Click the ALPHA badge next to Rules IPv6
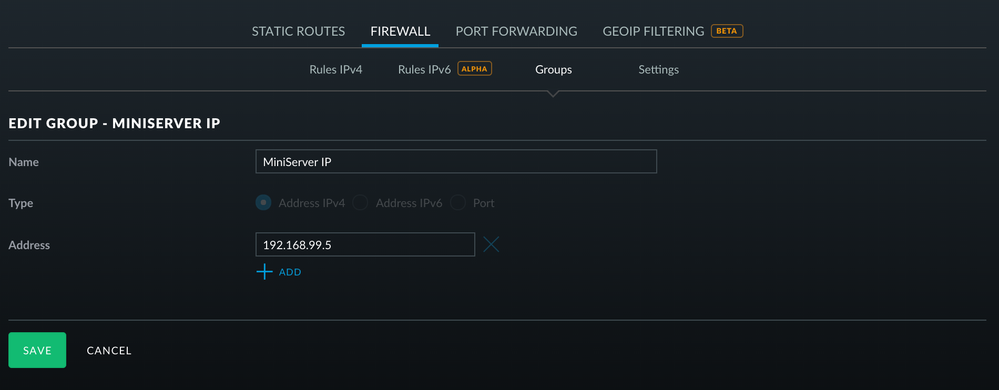This screenshot has width=999, height=390. click(x=475, y=69)
